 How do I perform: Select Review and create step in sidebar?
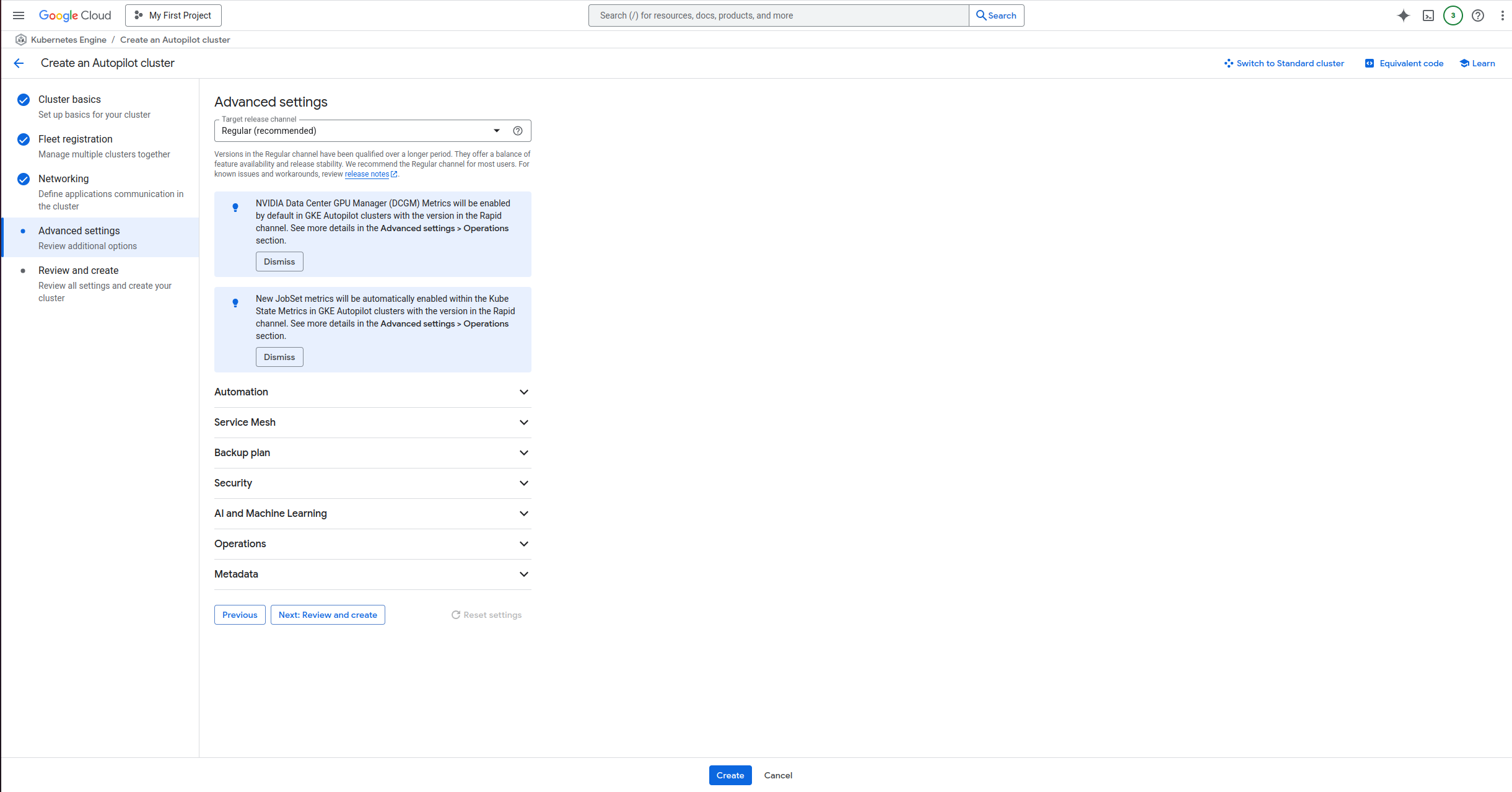[x=78, y=271]
